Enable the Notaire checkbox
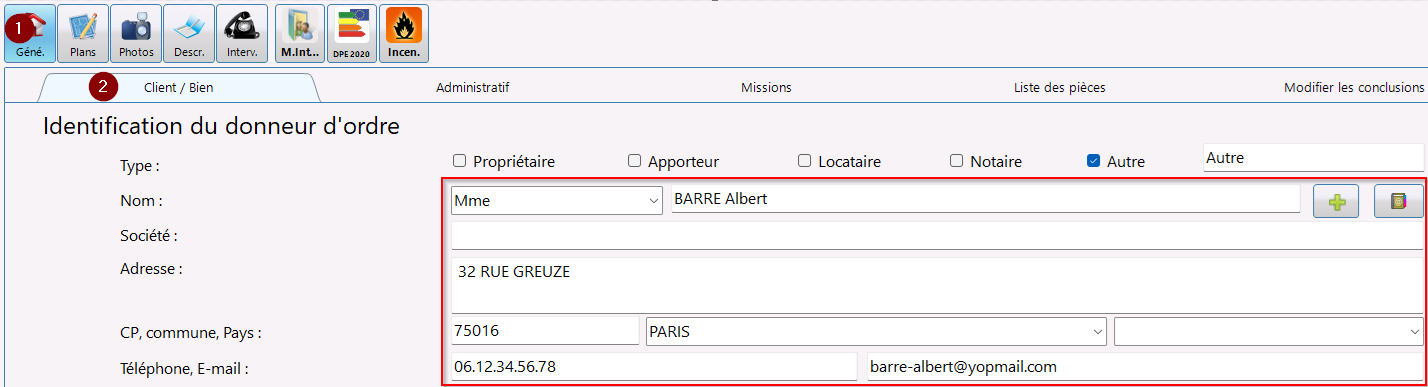Screen dimensions: 1428x387 click(956, 161)
